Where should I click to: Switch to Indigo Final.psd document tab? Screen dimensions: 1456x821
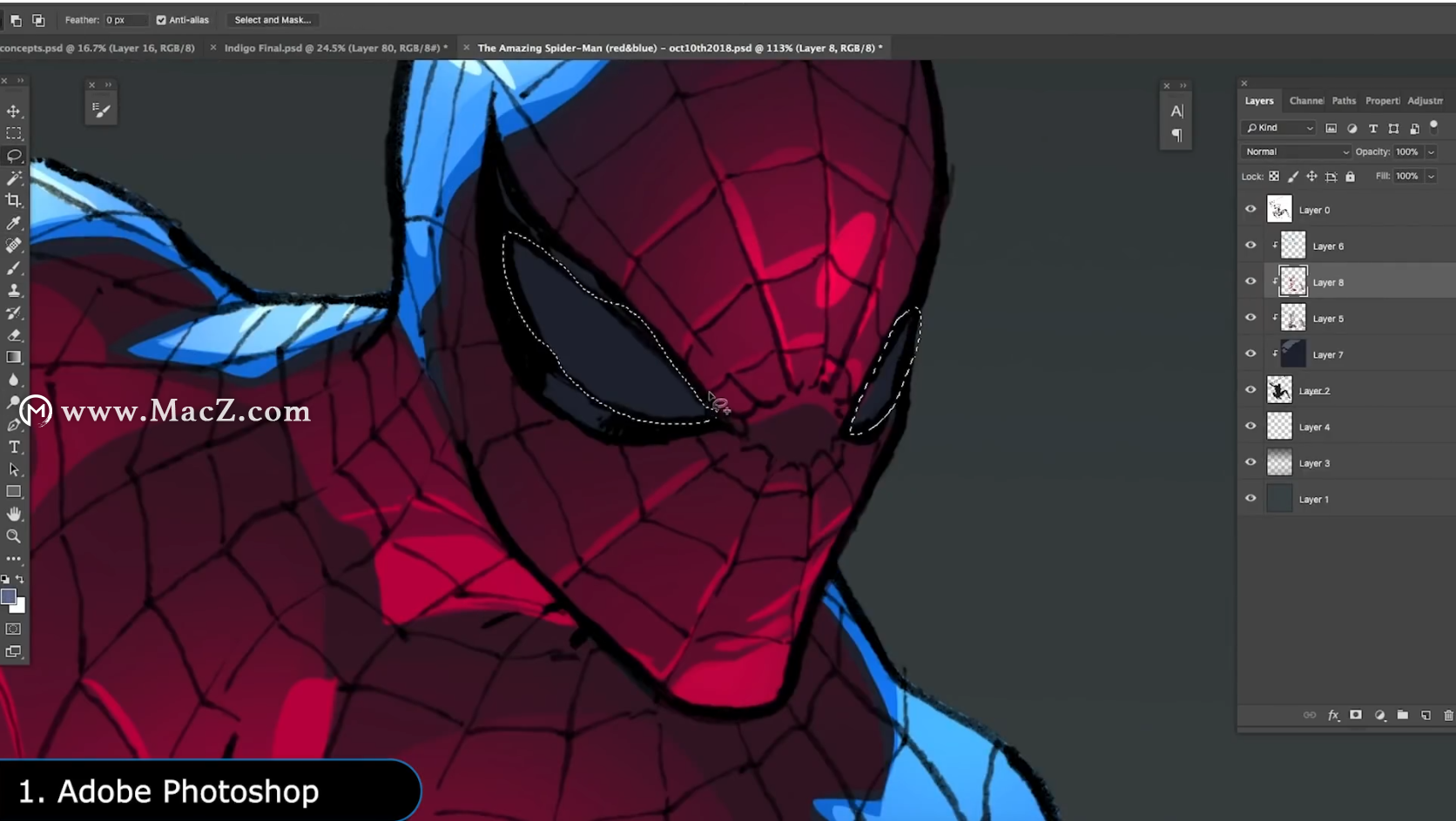(x=335, y=48)
